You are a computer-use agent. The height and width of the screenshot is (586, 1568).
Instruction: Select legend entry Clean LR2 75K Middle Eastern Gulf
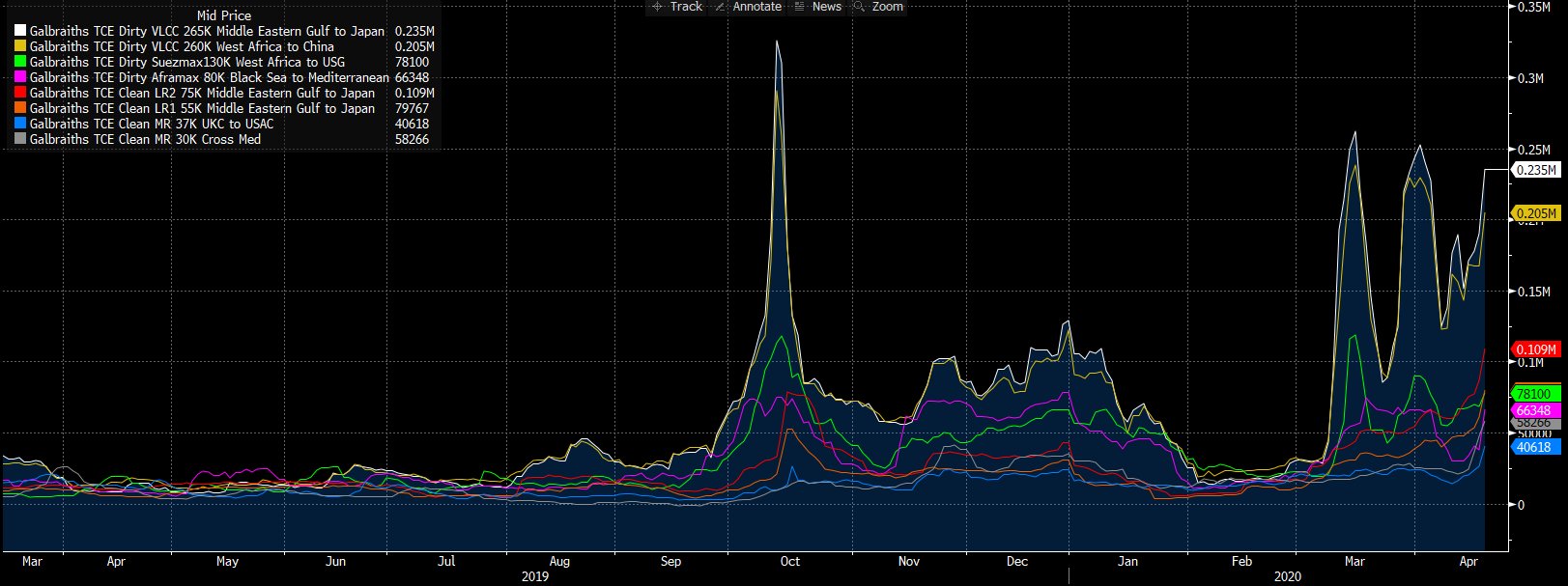(202, 94)
